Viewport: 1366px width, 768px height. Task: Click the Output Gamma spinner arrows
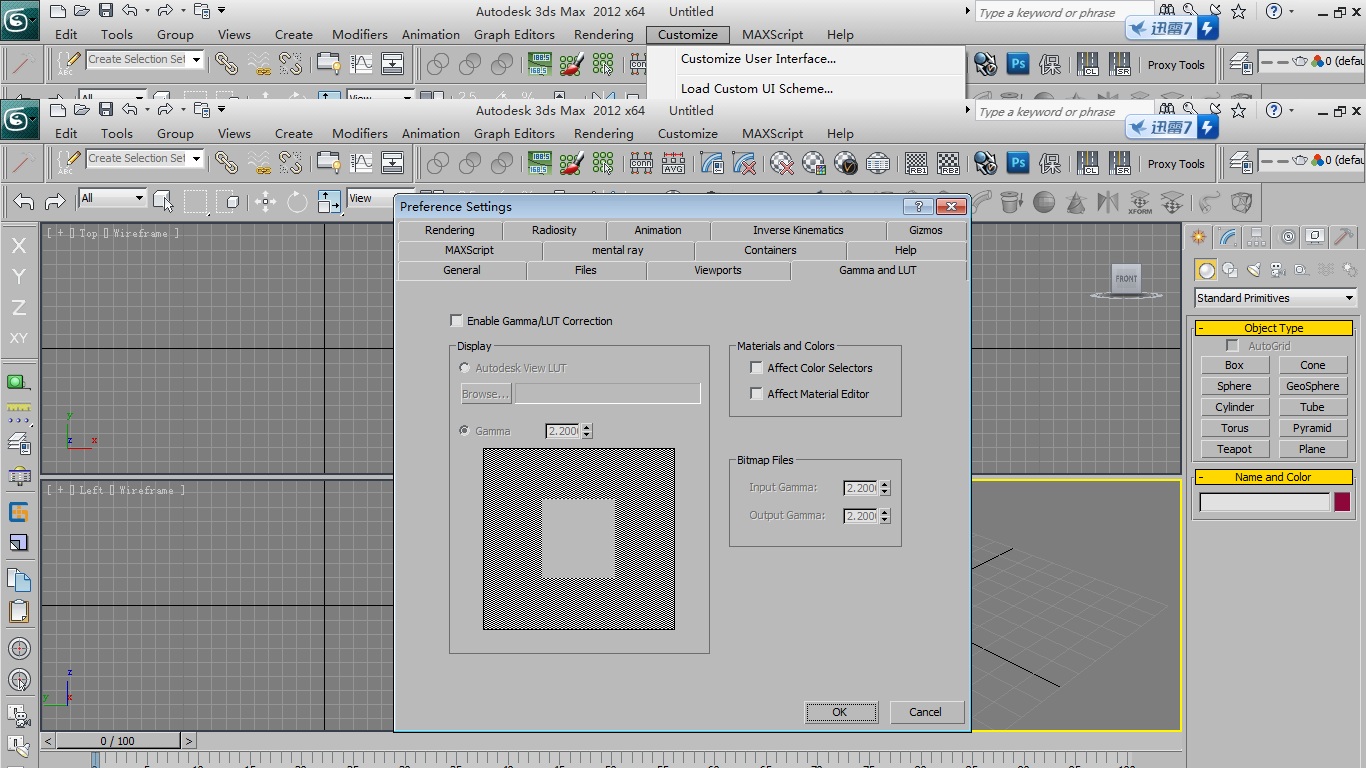pyautogui.click(x=884, y=516)
